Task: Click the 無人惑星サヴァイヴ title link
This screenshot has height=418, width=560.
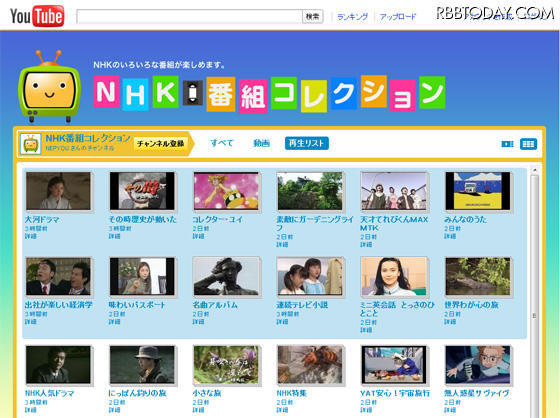Action: (x=477, y=393)
